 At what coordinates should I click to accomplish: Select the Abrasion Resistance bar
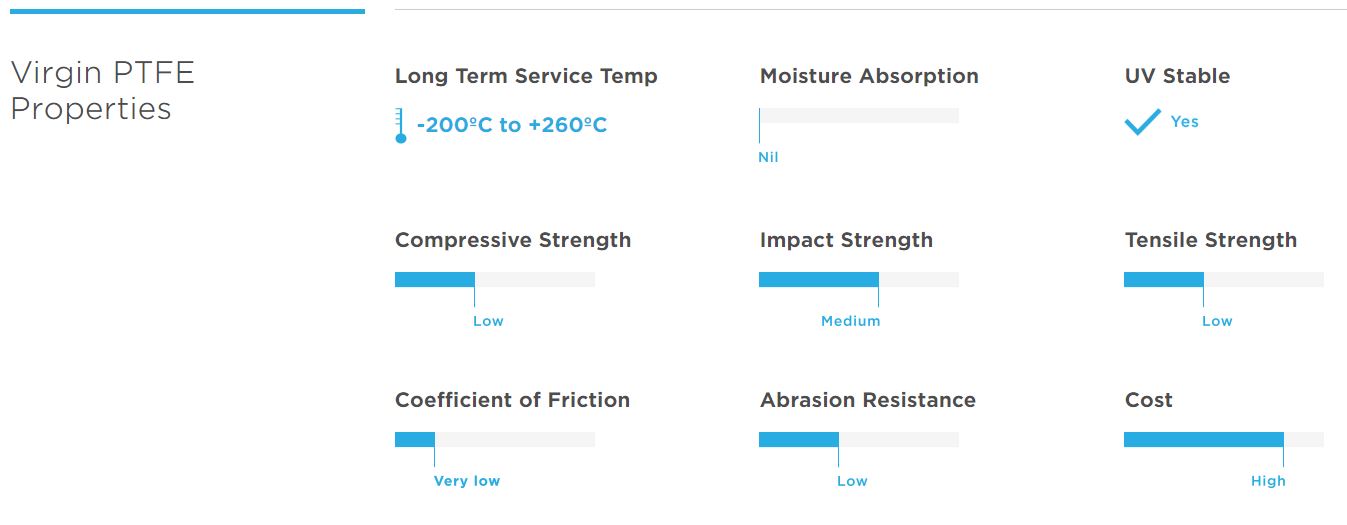coord(859,439)
